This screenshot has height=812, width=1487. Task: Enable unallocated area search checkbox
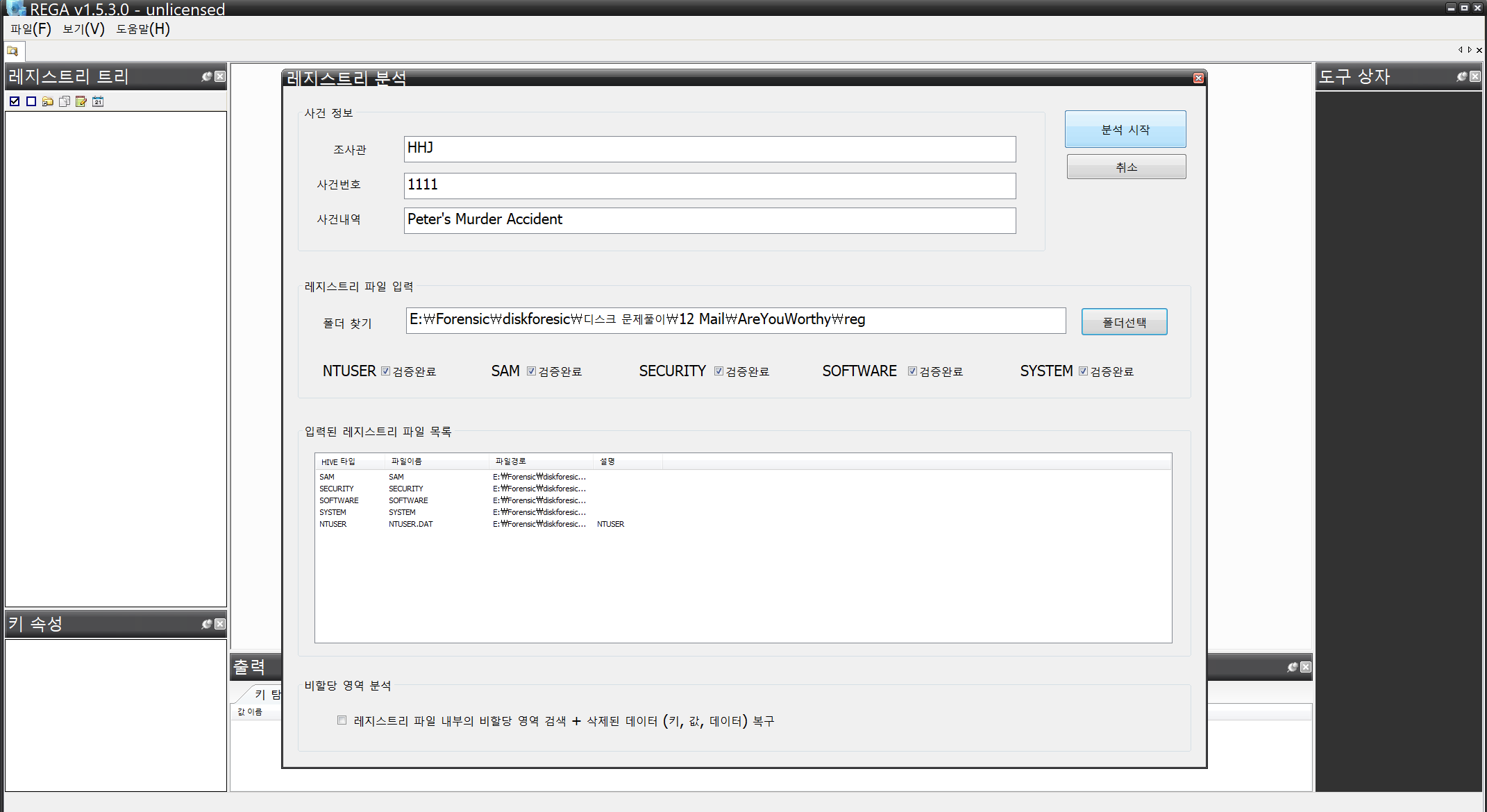click(x=342, y=720)
